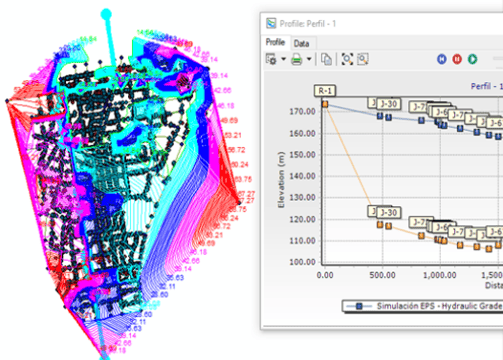
Task: Switch to the Profile tab
Action: click(x=275, y=42)
